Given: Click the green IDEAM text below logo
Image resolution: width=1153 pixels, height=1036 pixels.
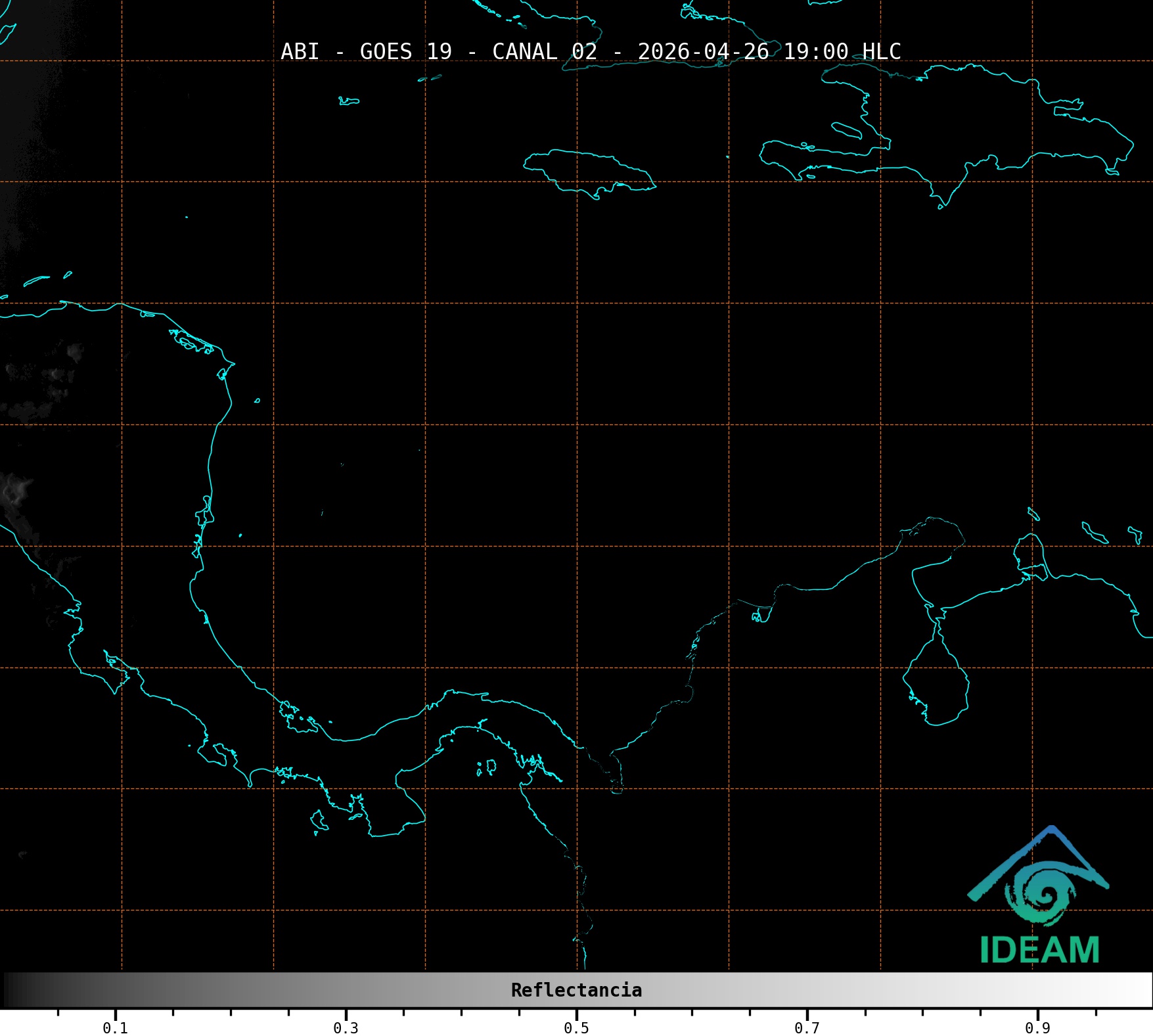Looking at the screenshot, I should tap(1039, 950).
